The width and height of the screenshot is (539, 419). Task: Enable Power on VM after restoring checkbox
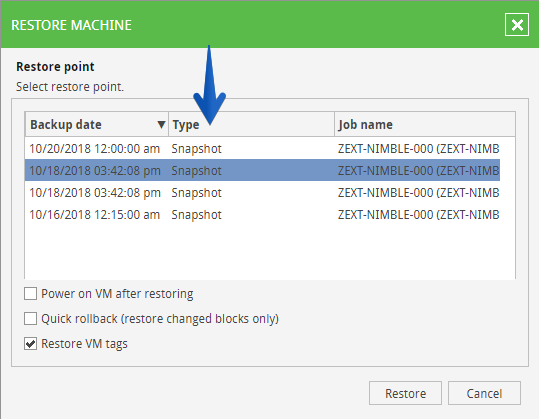click(31, 294)
